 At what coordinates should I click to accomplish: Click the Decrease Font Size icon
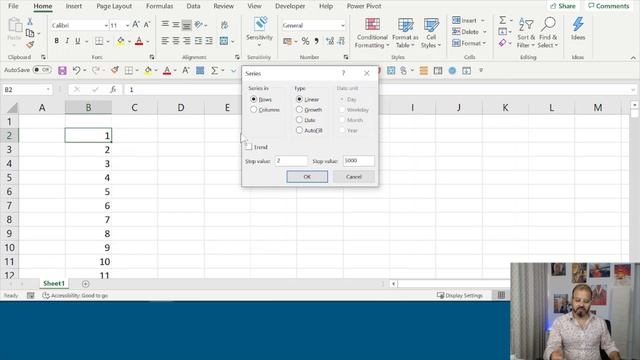click(x=147, y=25)
